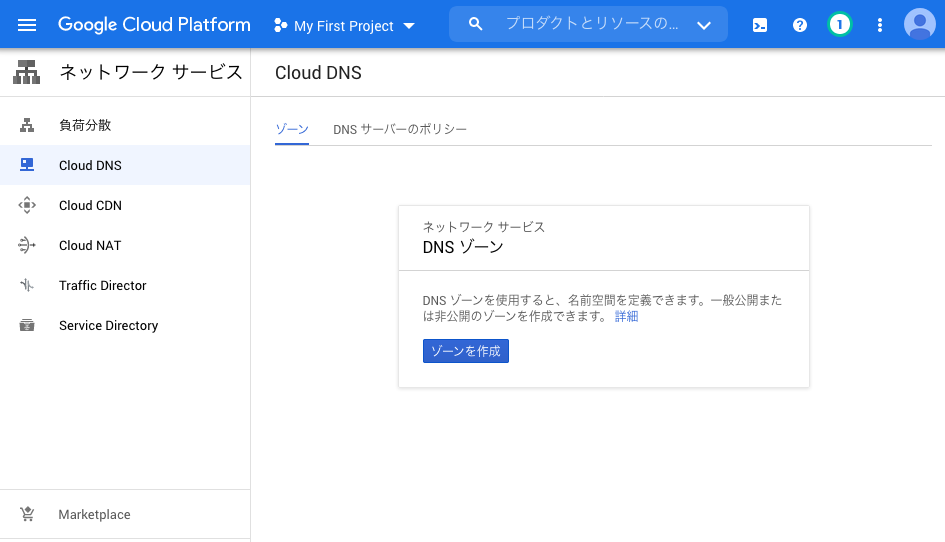Expand the search bar dropdown chevron

[704, 25]
